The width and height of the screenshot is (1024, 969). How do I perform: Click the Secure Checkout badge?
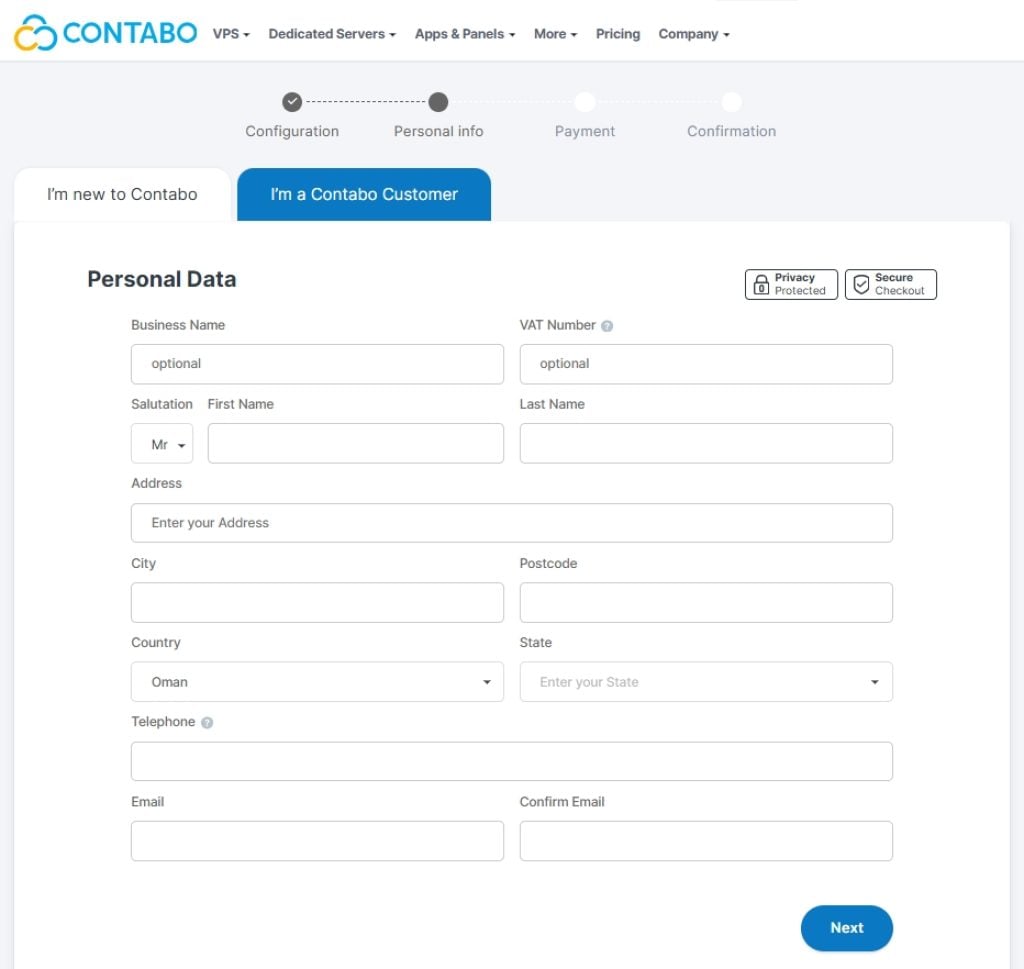[889, 284]
